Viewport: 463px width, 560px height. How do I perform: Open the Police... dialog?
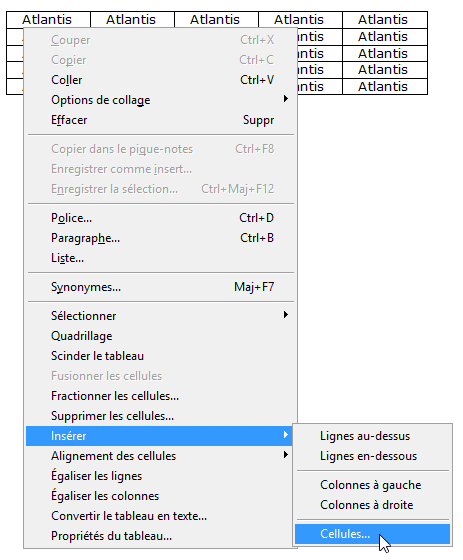[160, 218]
